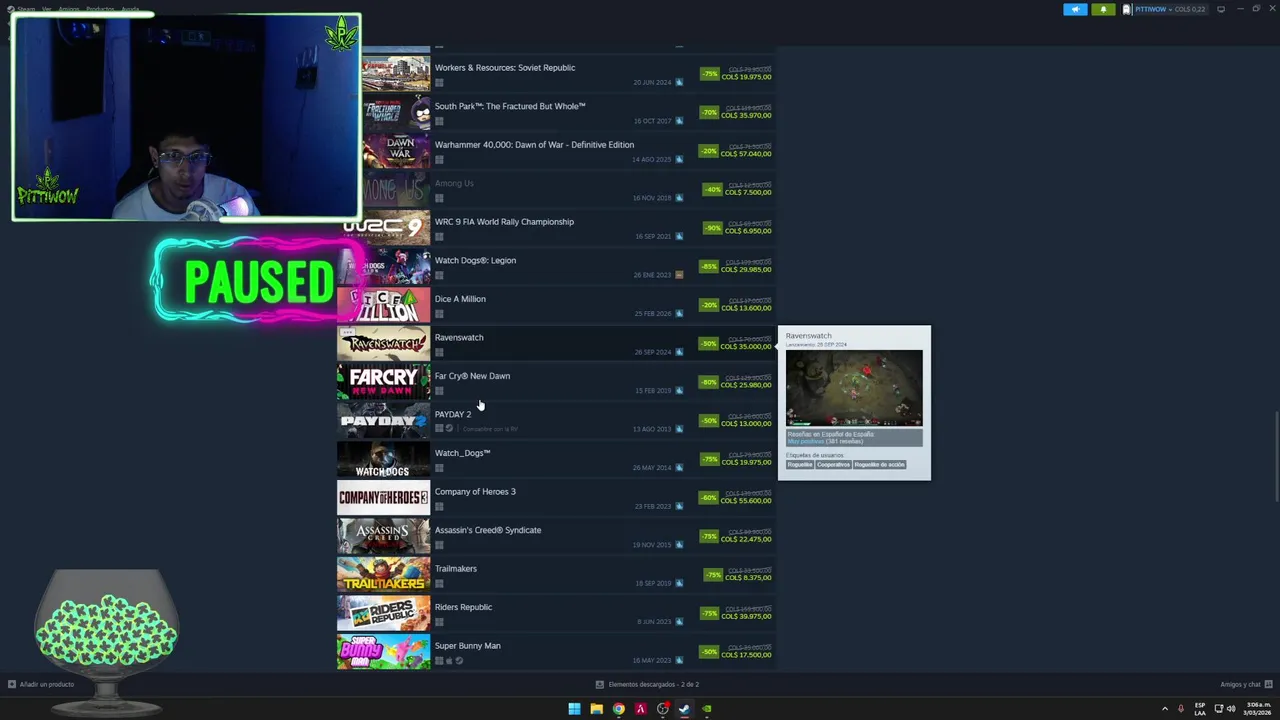The width and height of the screenshot is (1280, 720).
Task: Open the Ver menu
Action: pos(47,9)
